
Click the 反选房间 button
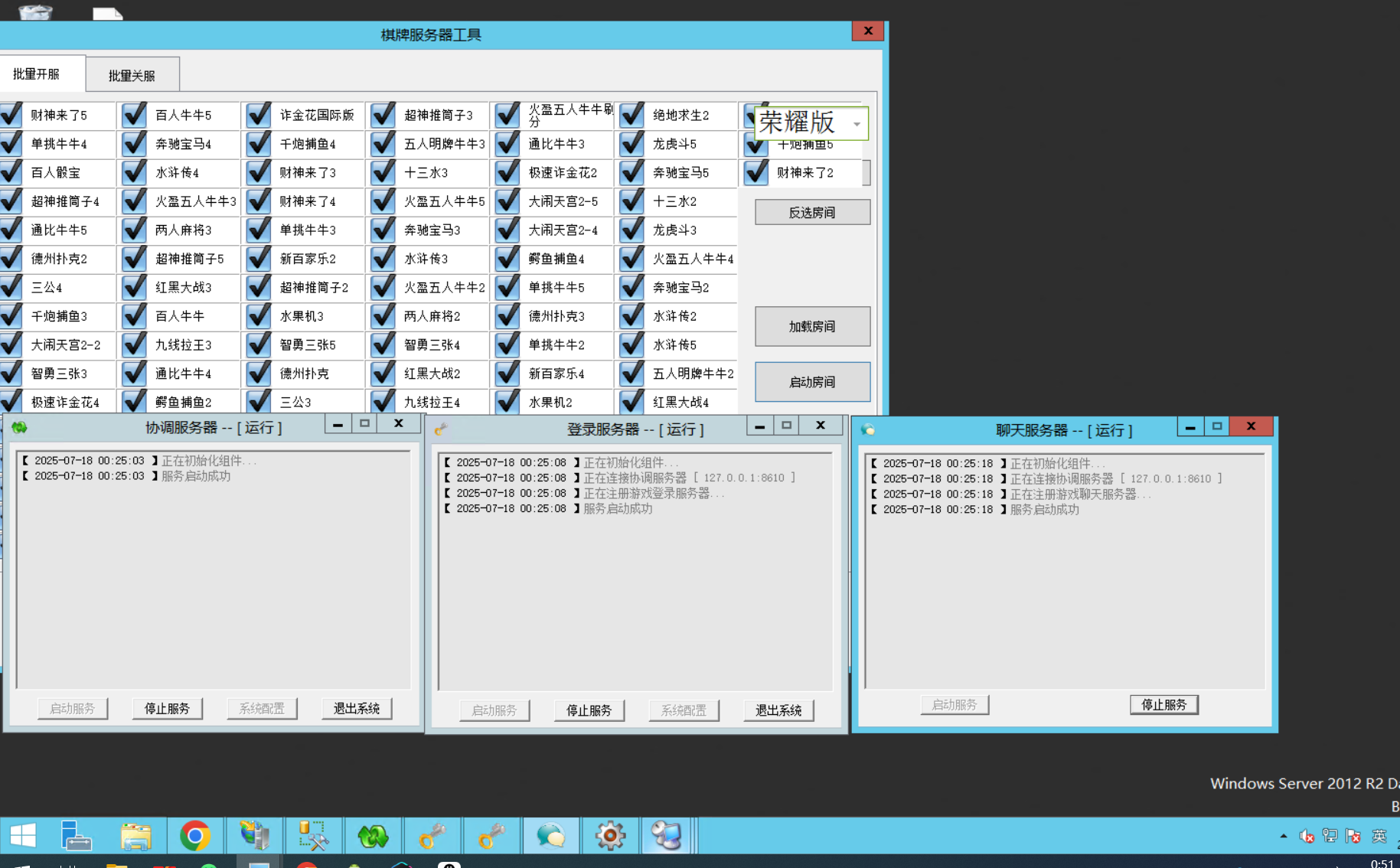pos(812,213)
